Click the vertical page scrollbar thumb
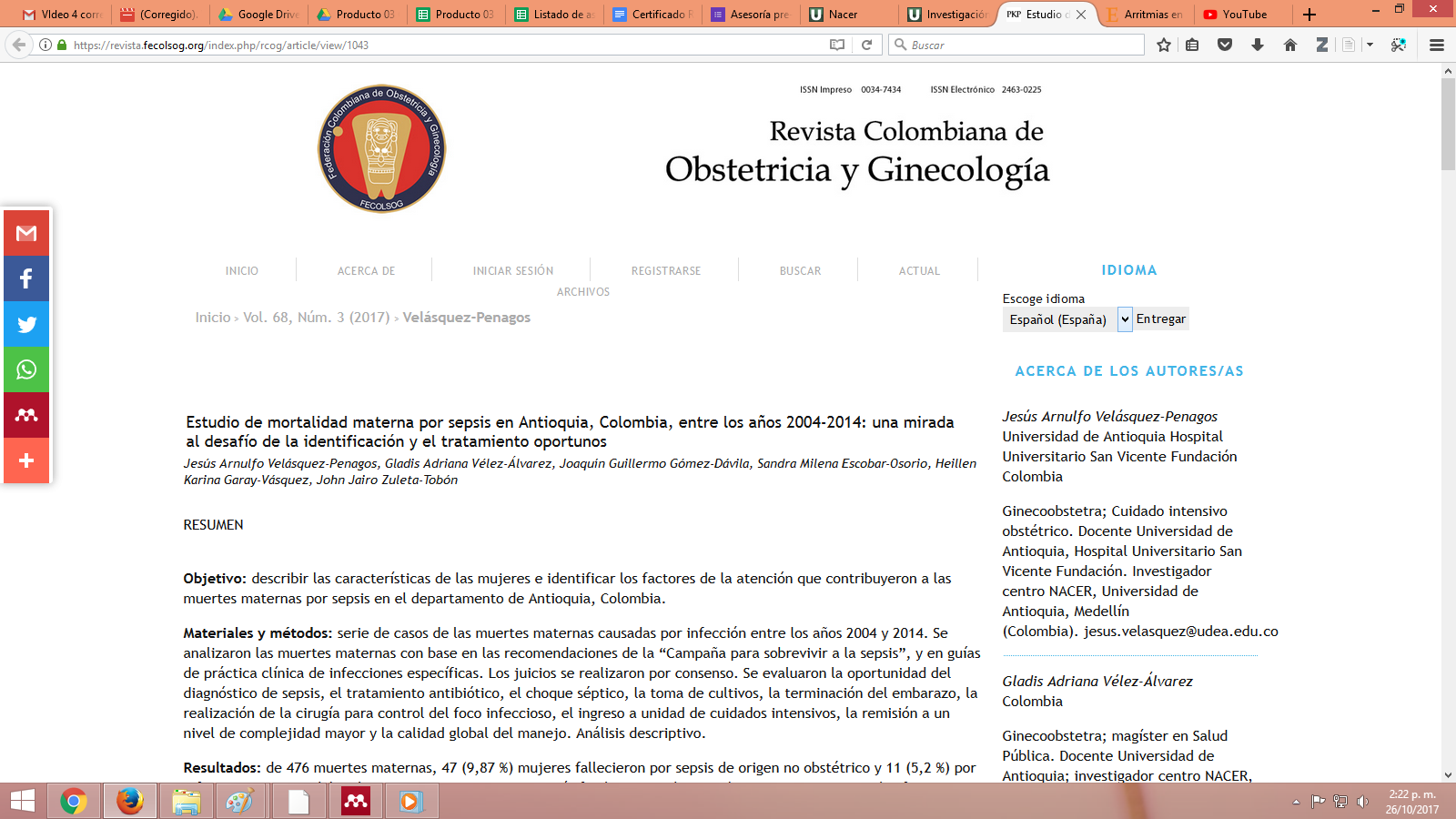 pyautogui.click(x=1448, y=125)
